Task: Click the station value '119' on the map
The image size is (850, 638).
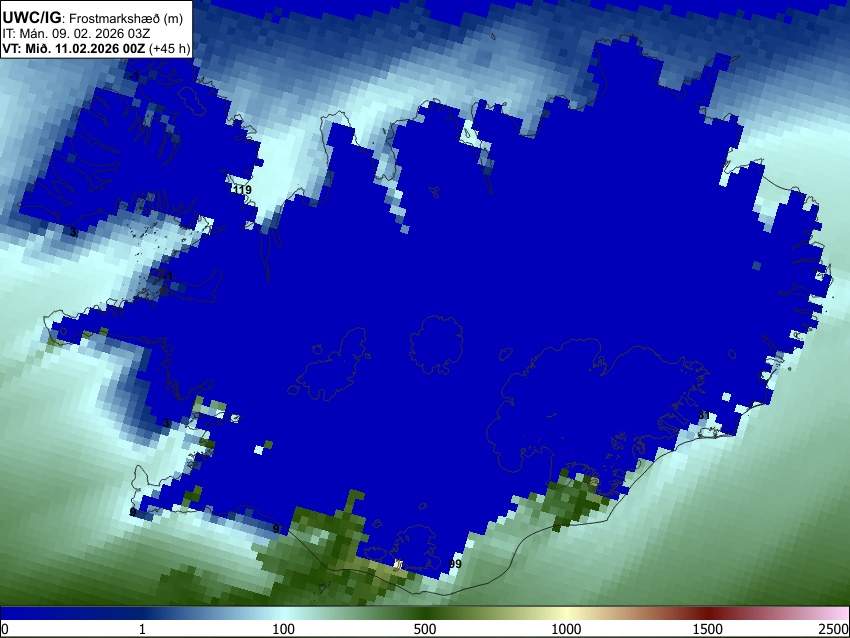Action: pos(242,190)
